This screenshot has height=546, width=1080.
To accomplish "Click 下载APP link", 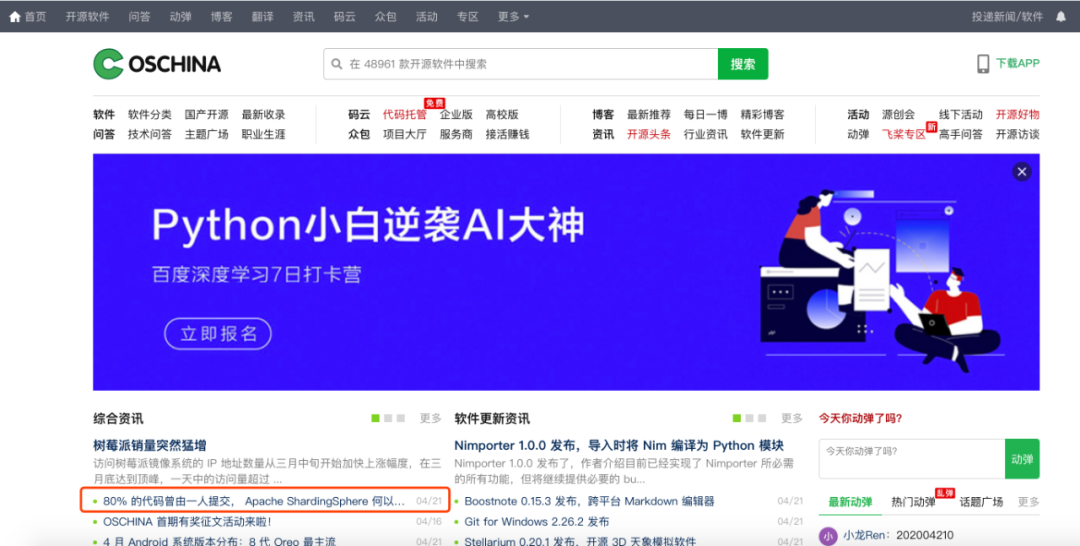I will tap(1017, 63).
